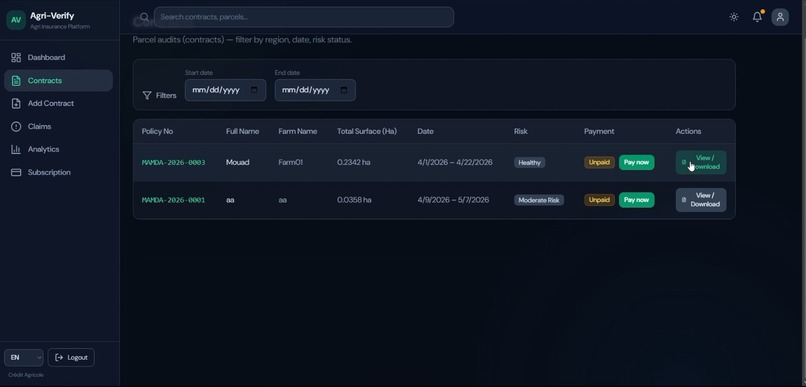Click the 0.0358 ha surface value
The height and width of the screenshot is (387, 806).
tap(354, 200)
